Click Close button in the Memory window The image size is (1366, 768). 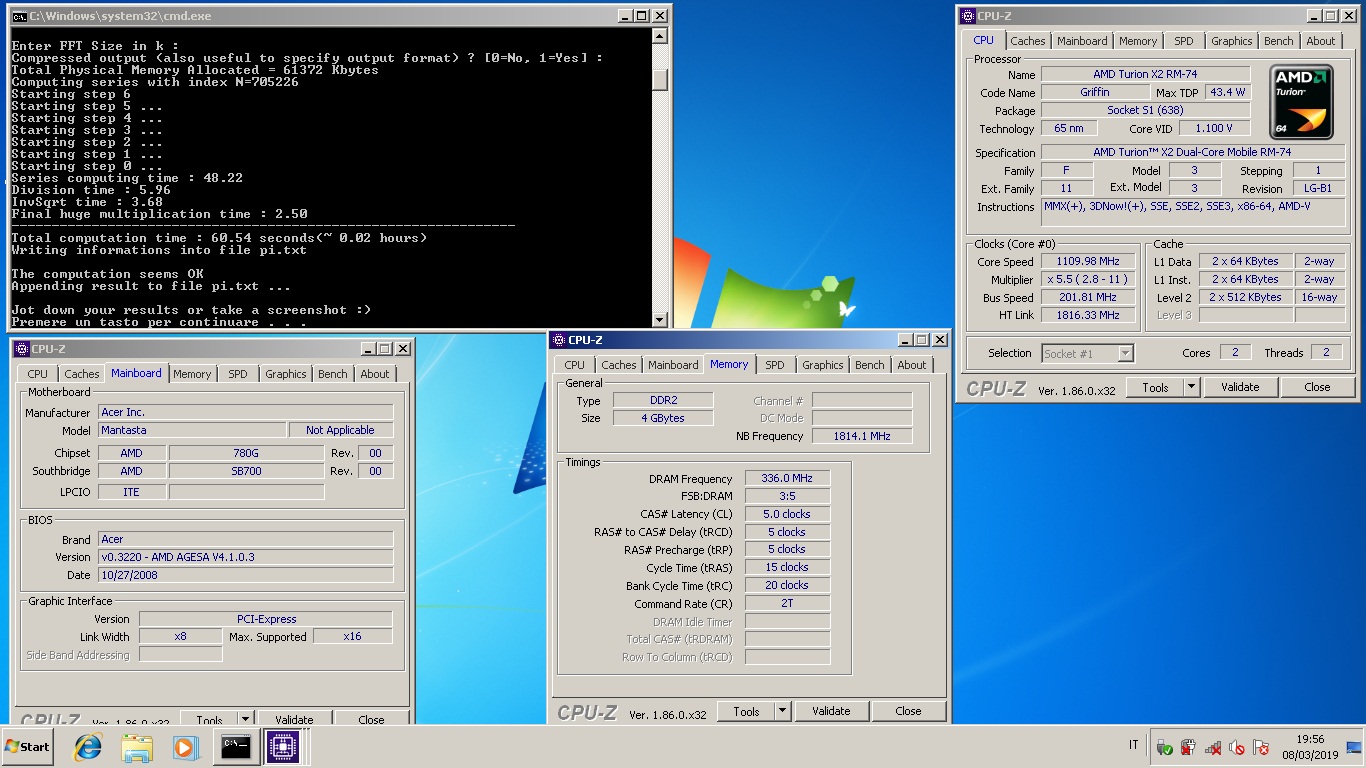click(908, 711)
